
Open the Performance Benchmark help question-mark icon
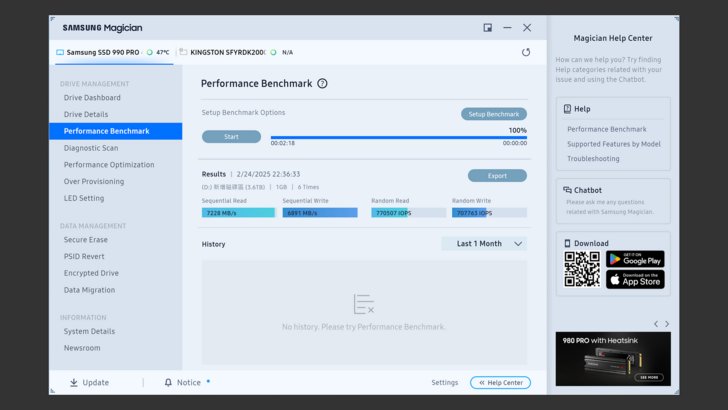[x=322, y=84]
